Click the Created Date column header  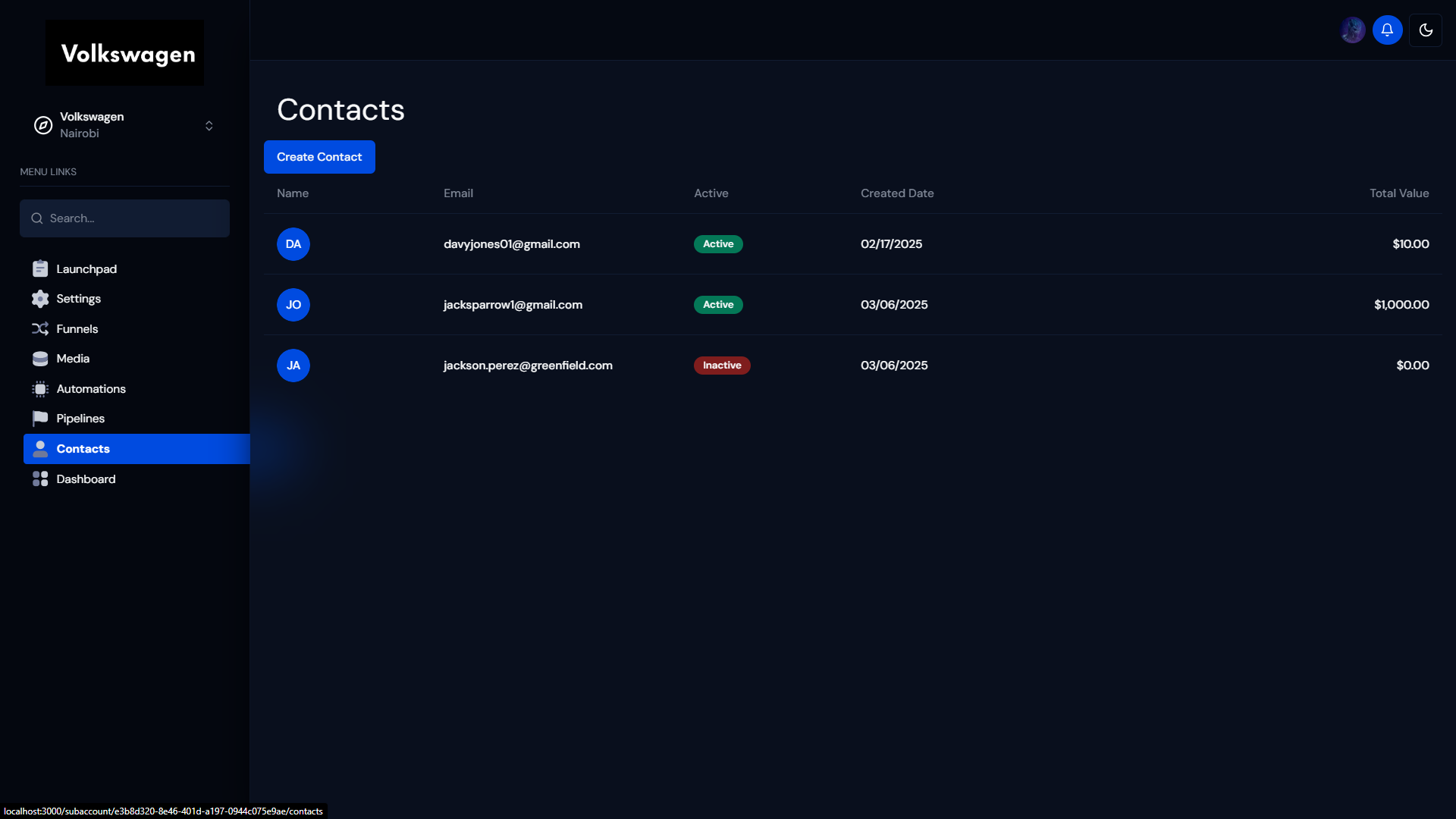point(897,193)
